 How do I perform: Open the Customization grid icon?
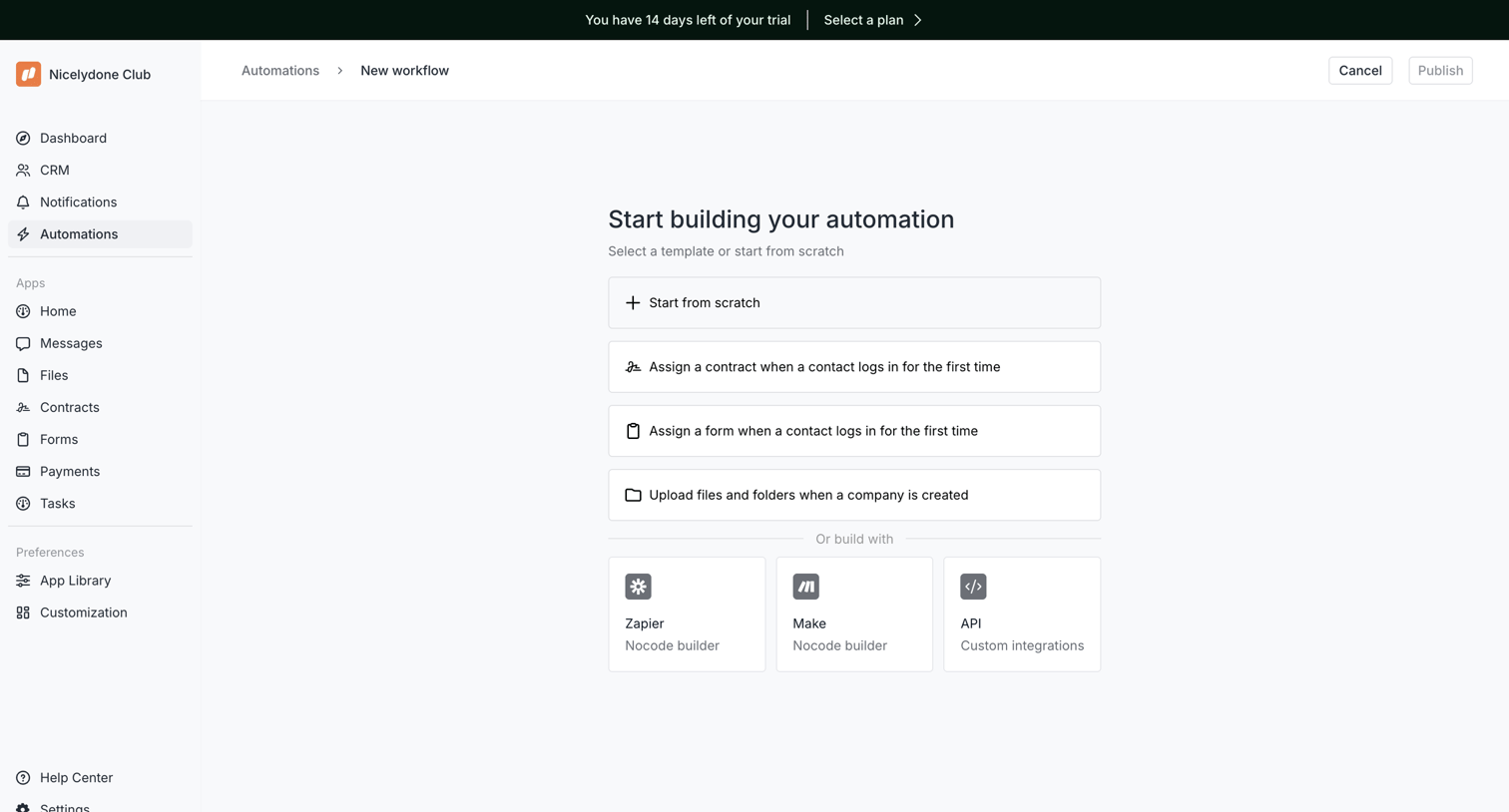[23, 612]
